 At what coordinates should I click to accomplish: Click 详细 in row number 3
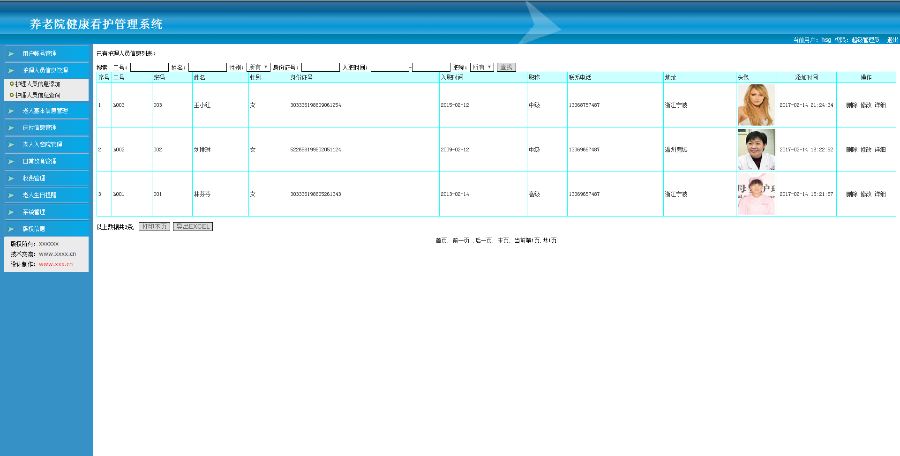[880, 194]
